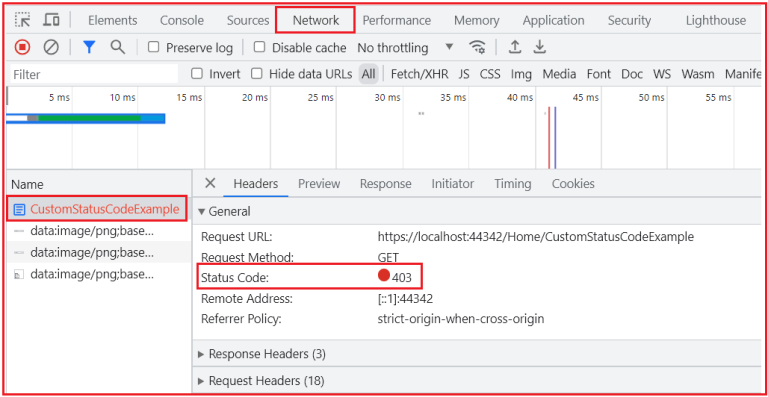This screenshot has width=768, height=397.
Task: Enable the Disable cache checkbox
Action: click(260, 47)
